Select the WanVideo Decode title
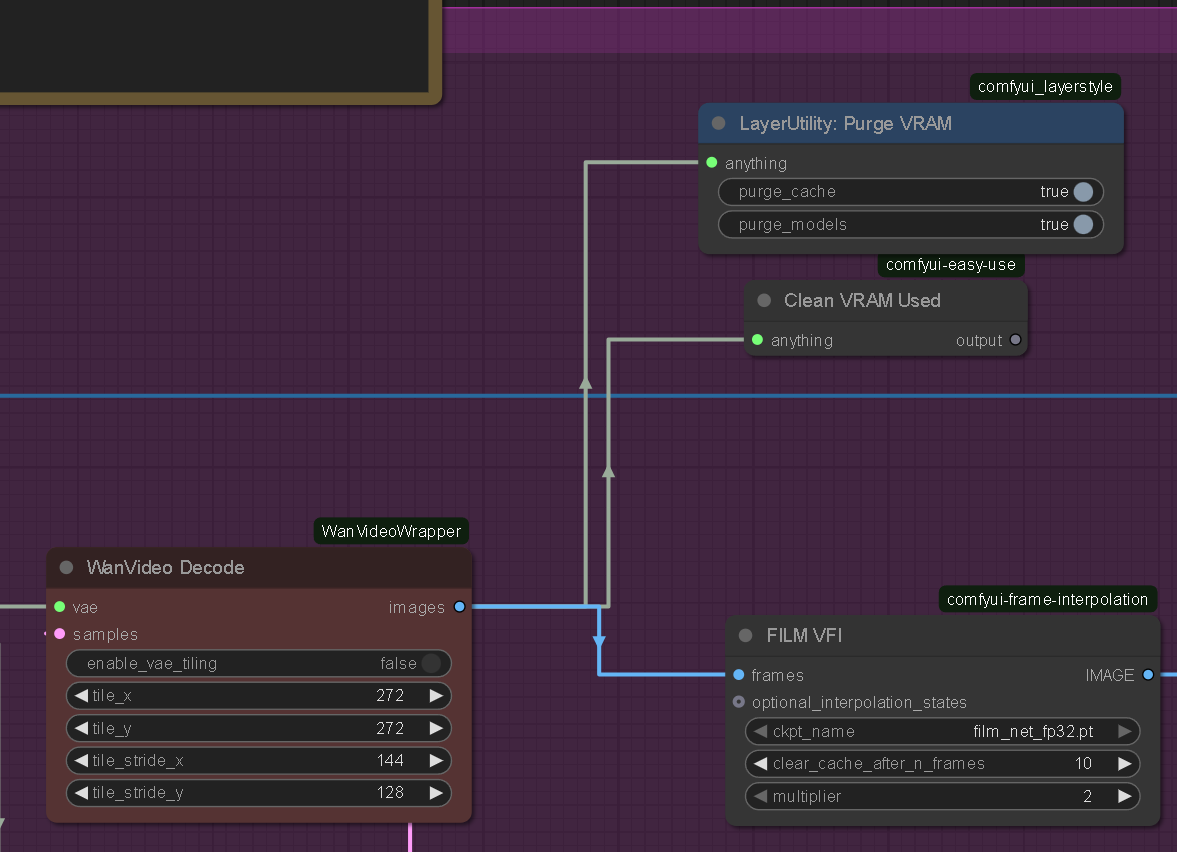This screenshot has width=1177, height=852. pos(165,567)
